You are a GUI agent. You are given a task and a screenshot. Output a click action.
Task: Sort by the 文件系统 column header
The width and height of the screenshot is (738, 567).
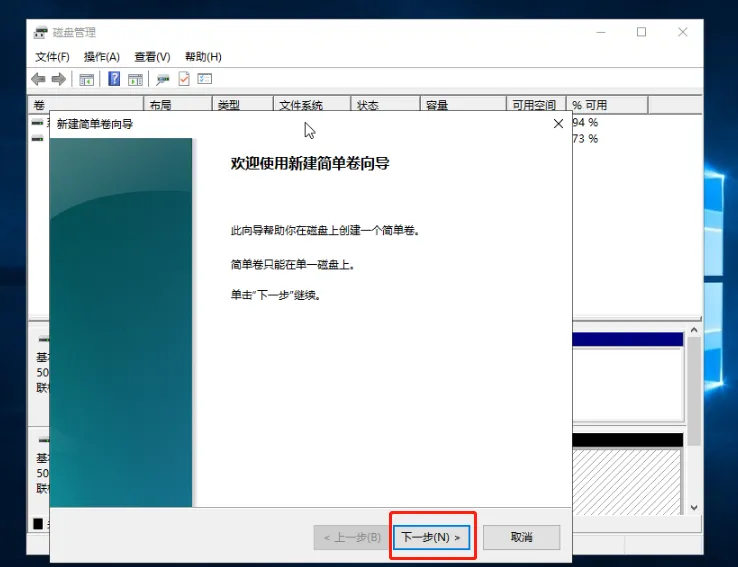pos(312,105)
